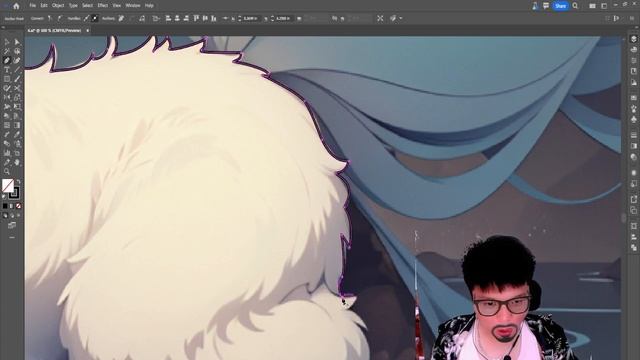The height and width of the screenshot is (360, 640).
Task: Select the document tab title
Action: (x=54, y=31)
